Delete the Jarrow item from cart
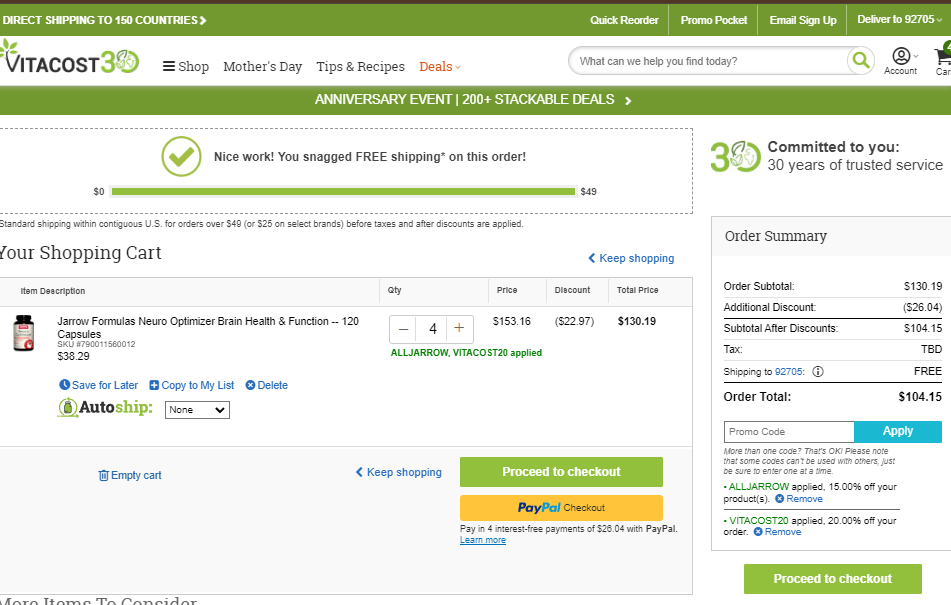Image resolution: width=951 pixels, height=605 pixels. tap(266, 385)
